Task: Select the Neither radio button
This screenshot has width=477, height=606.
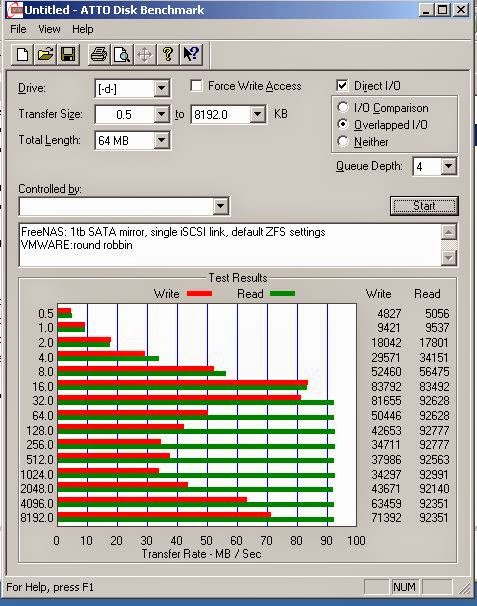Action: pyautogui.click(x=342, y=141)
